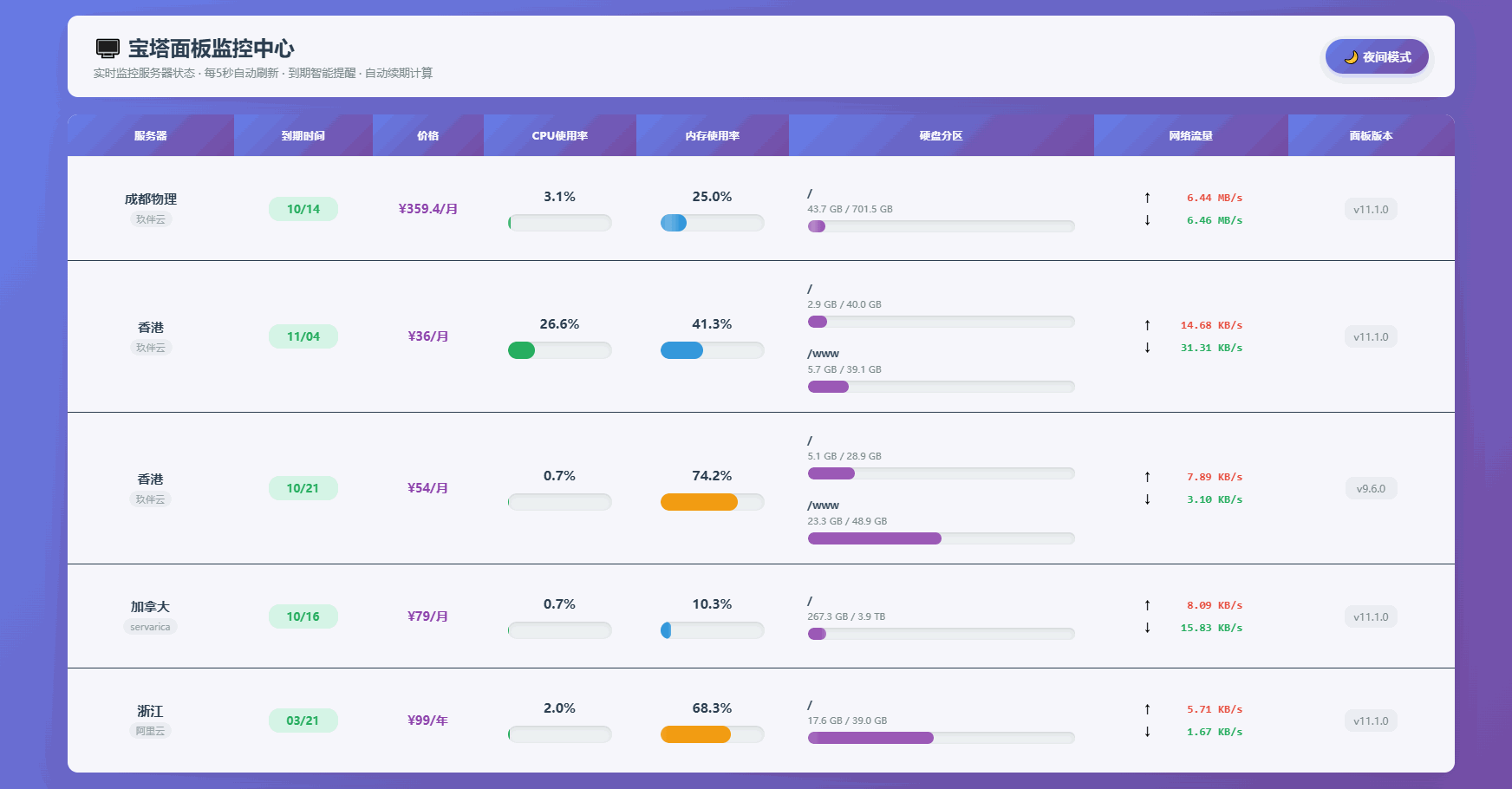Click the upload arrow for 成都物理 server
The height and width of the screenshot is (789, 1512).
click(1147, 198)
